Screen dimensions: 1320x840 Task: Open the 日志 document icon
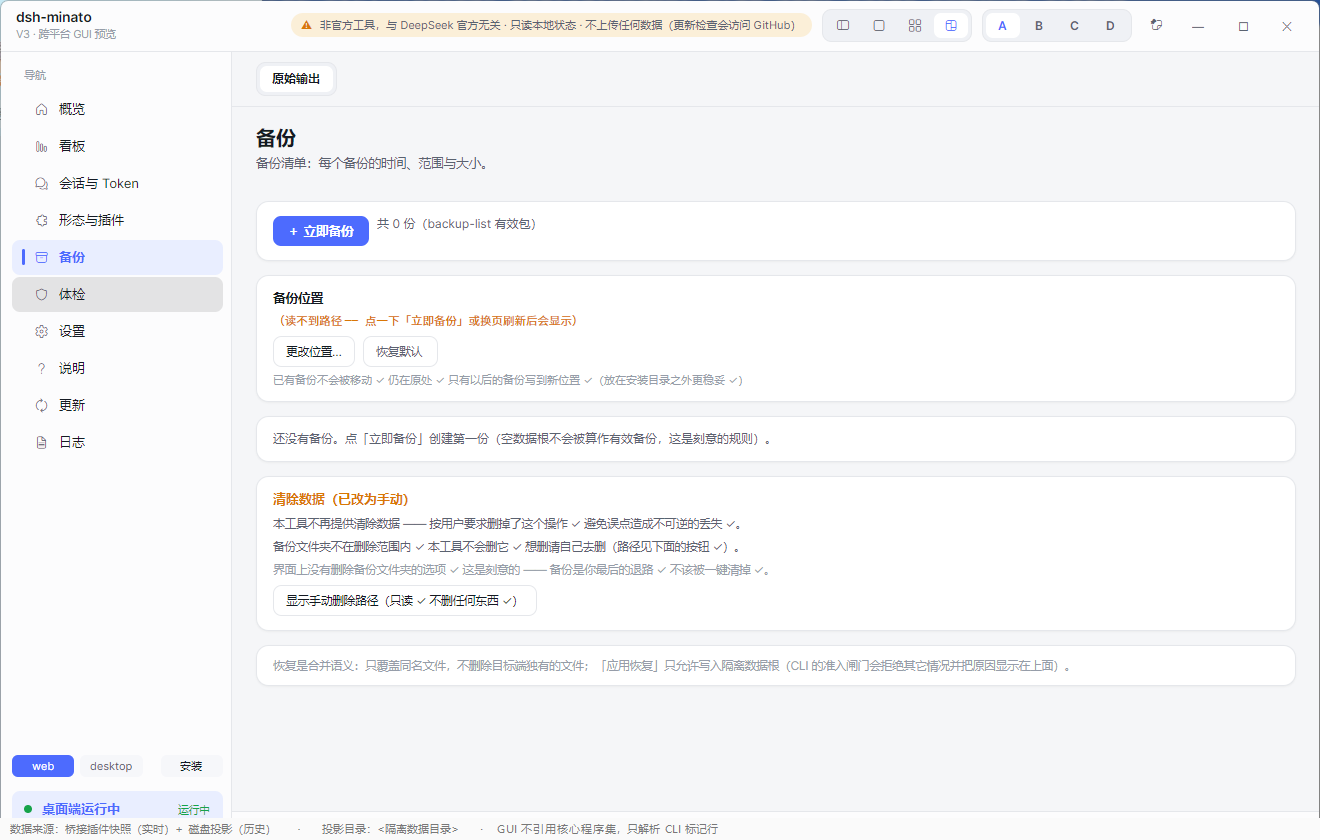[41, 442]
